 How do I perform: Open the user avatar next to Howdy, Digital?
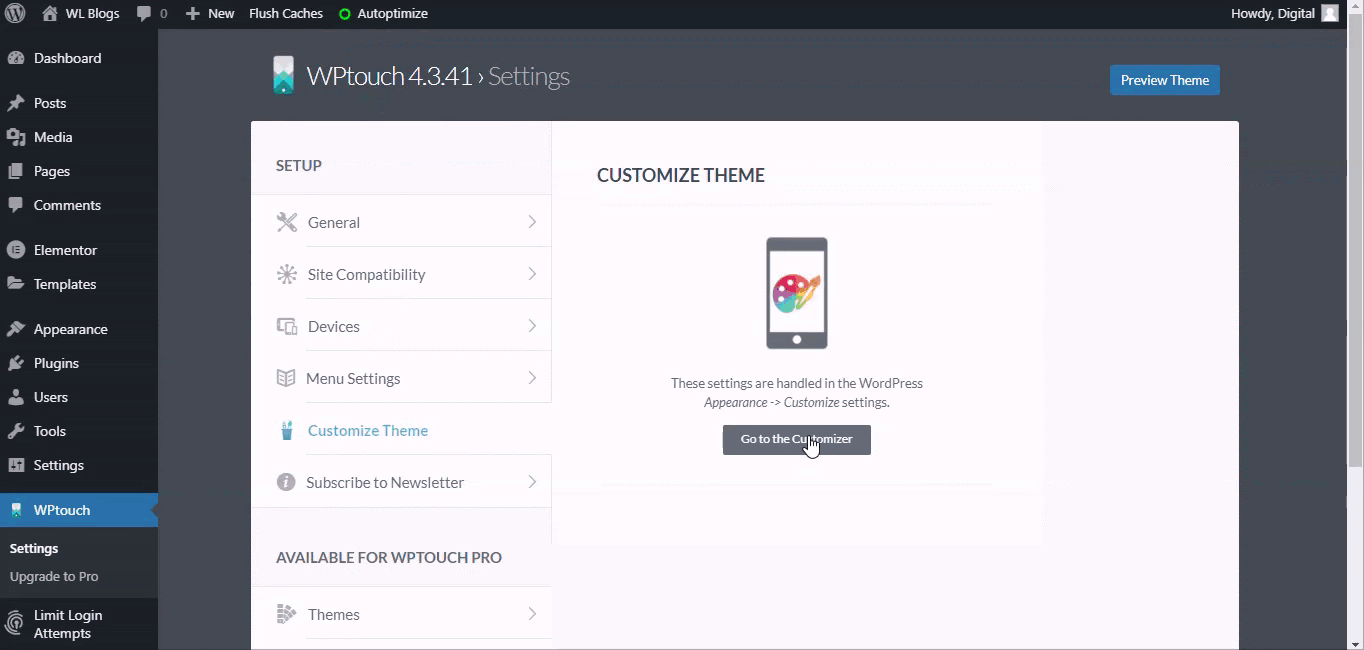pos(1330,13)
